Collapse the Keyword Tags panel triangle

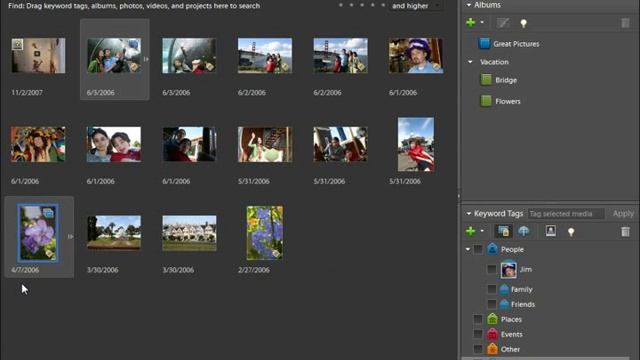pos(469,213)
